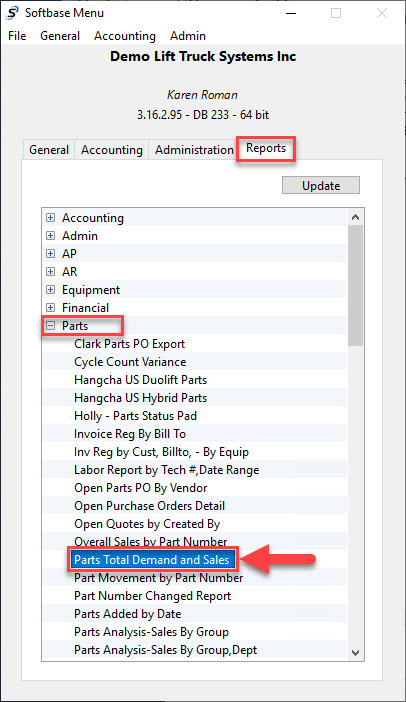Collapse the Parts reports node
This screenshot has height=702, width=406.
51,325
